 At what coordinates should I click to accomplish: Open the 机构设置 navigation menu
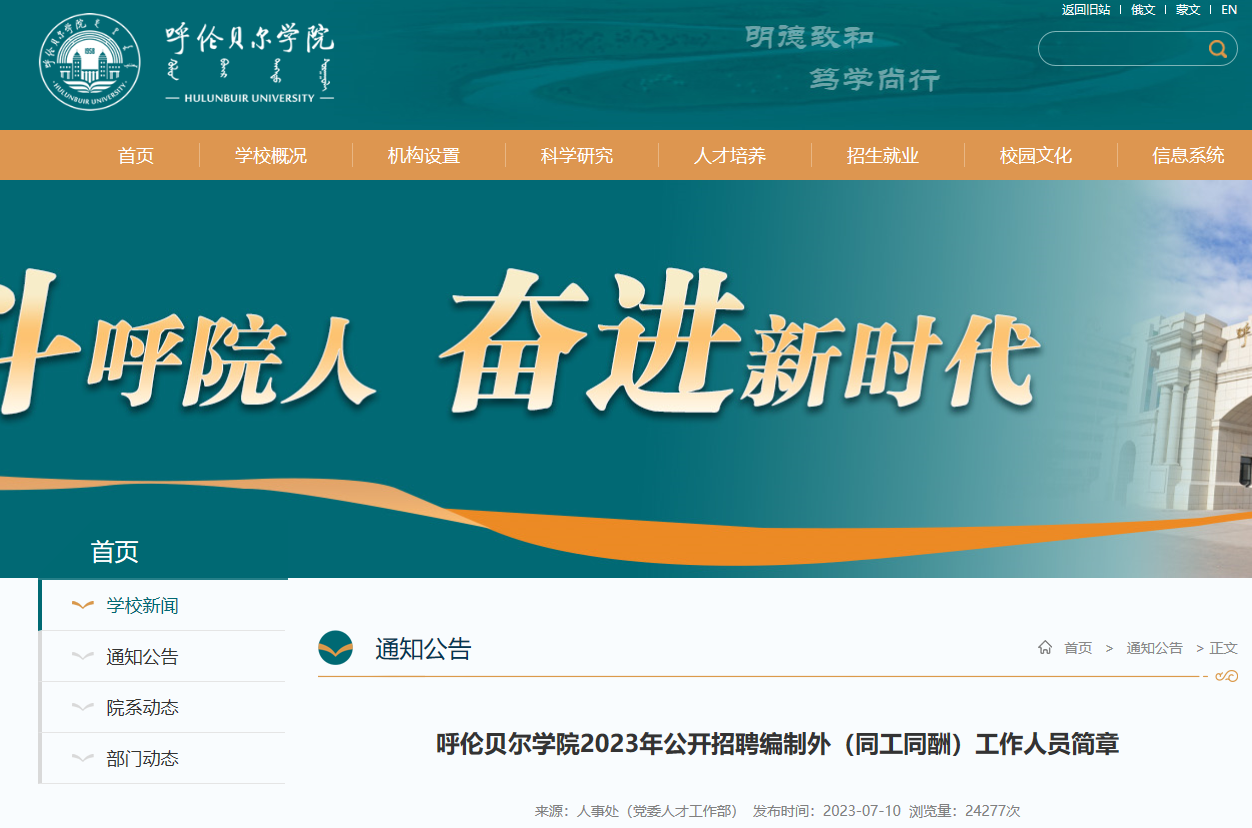[424, 155]
